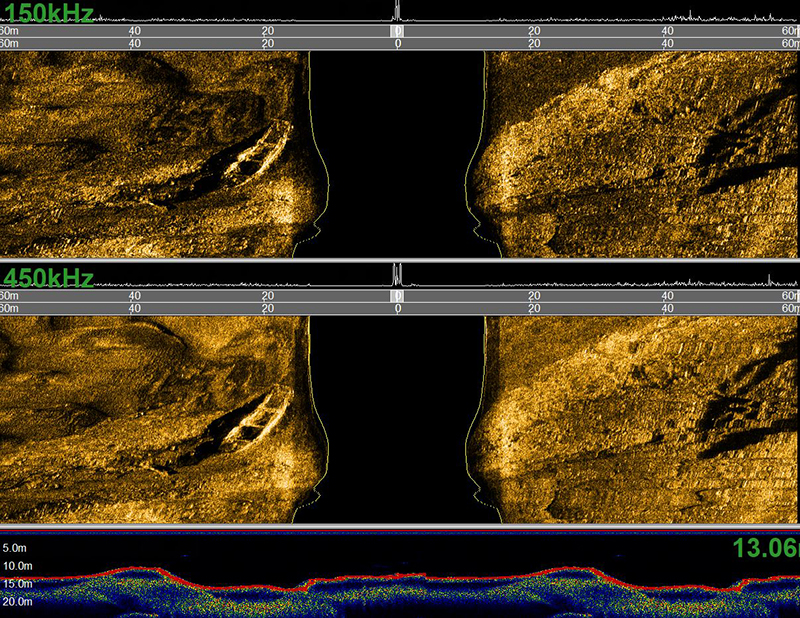The image size is (800, 618).
Task: Click the center zero marker on 450kHz ruler
Action: point(398,297)
